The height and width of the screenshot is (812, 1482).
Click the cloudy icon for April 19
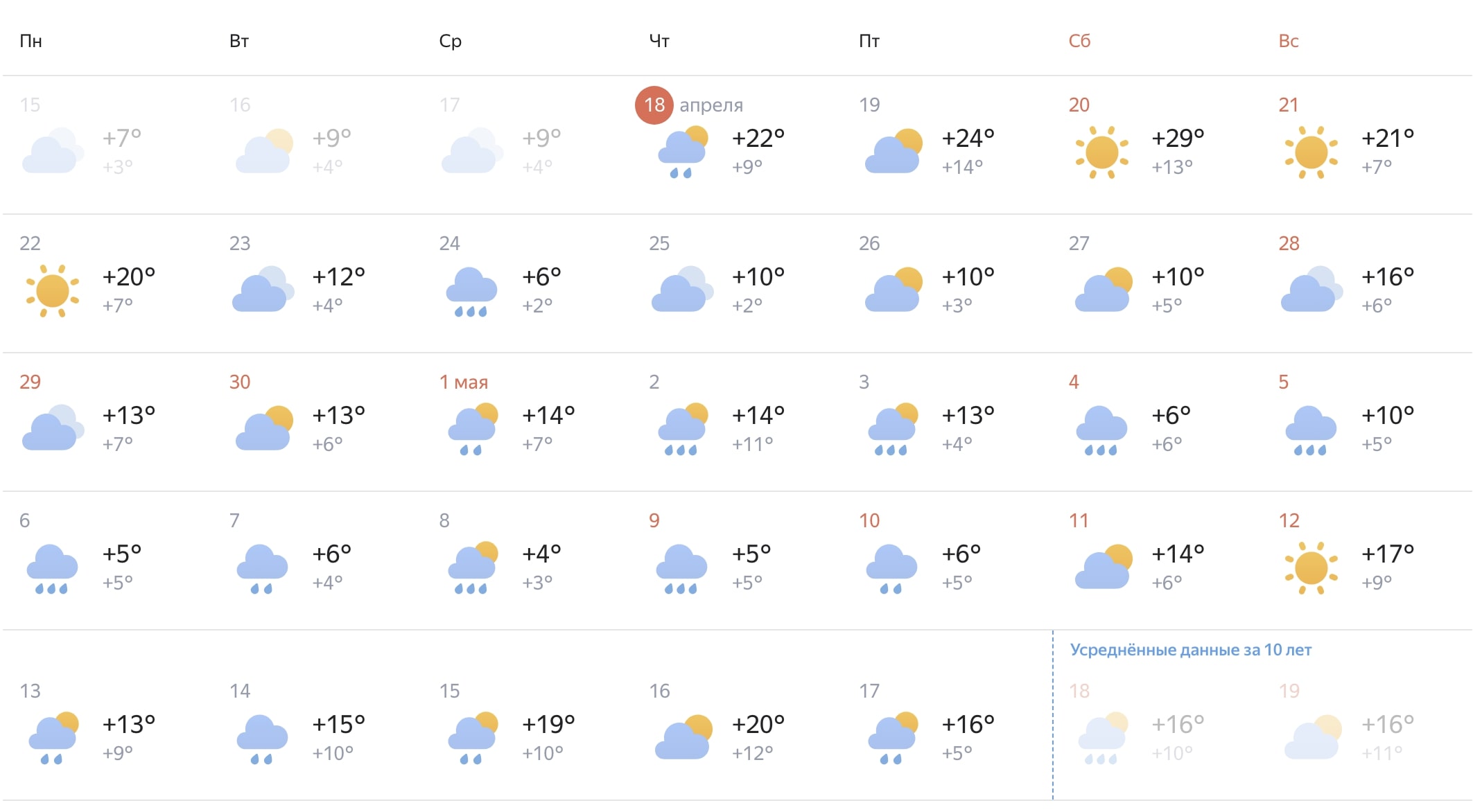(x=893, y=152)
